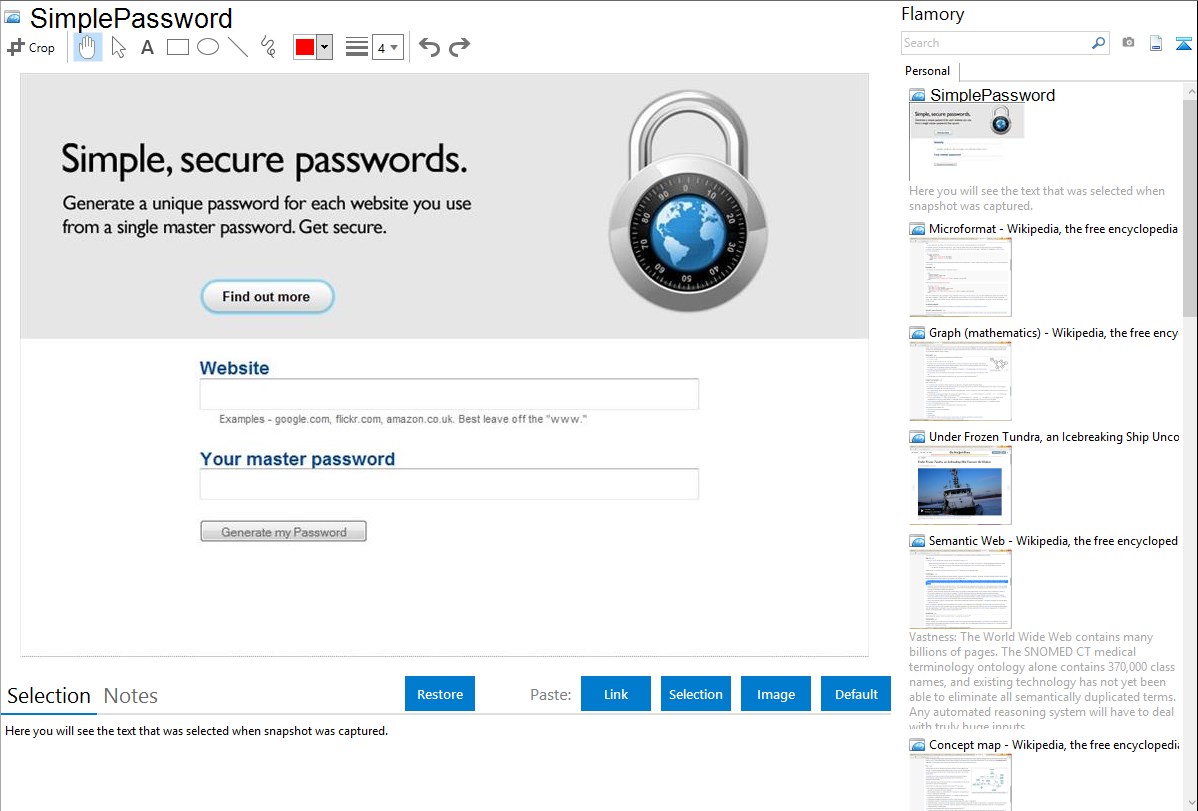
Task: Expand the line width 4 dropdown
Action: (x=388, y=47)
